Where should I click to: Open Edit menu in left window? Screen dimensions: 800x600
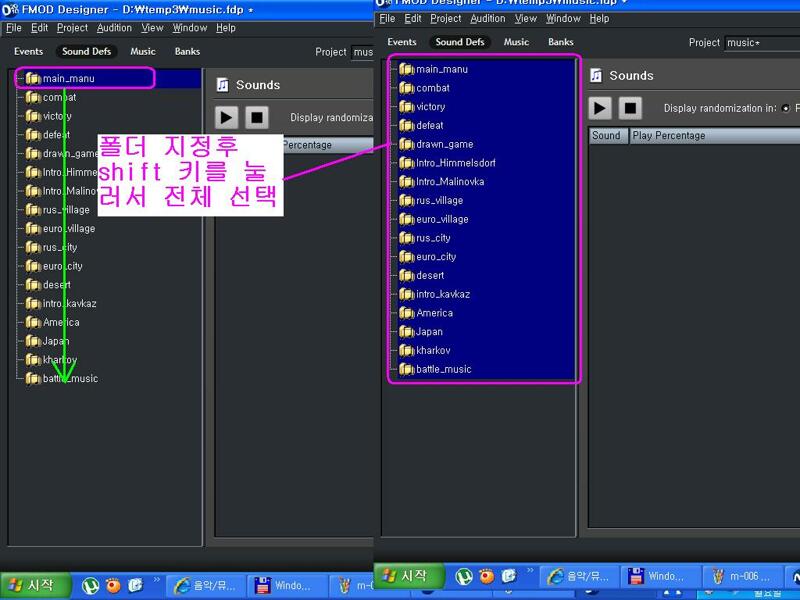(39, 28)
